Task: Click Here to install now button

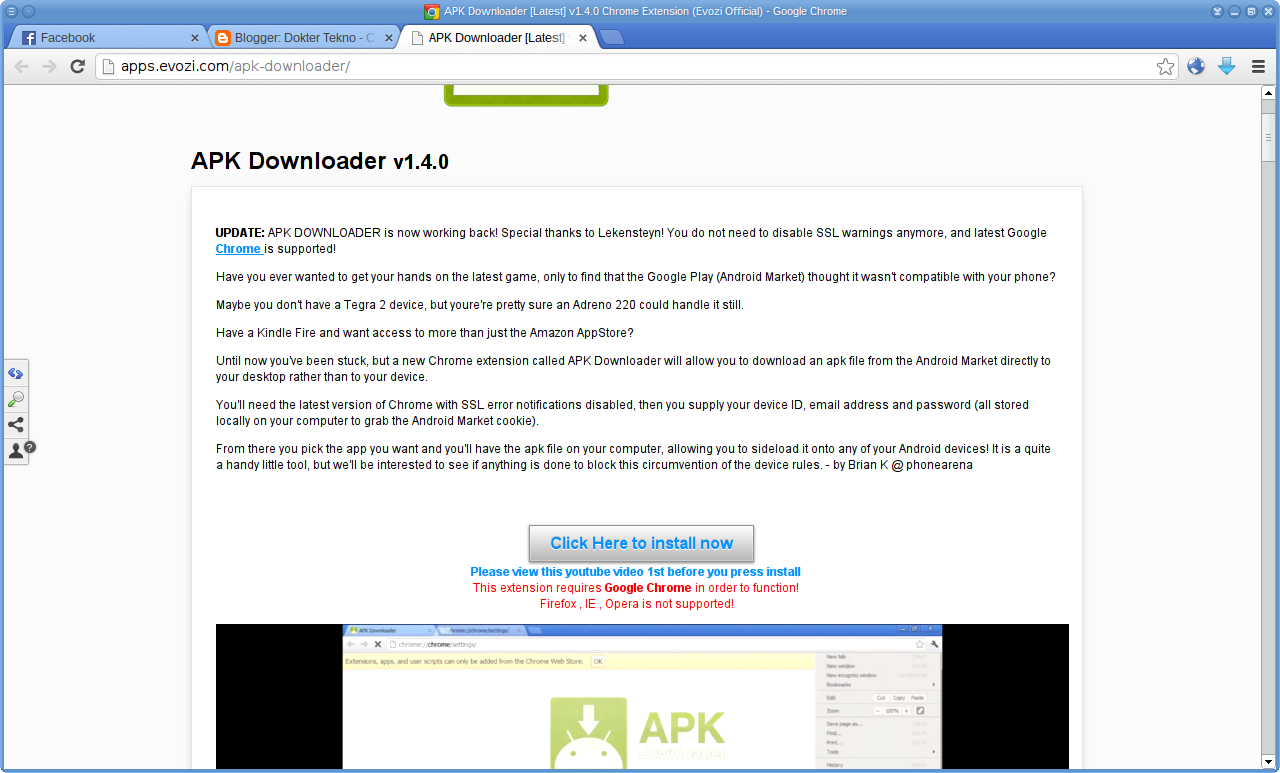Action: [641, 543]
